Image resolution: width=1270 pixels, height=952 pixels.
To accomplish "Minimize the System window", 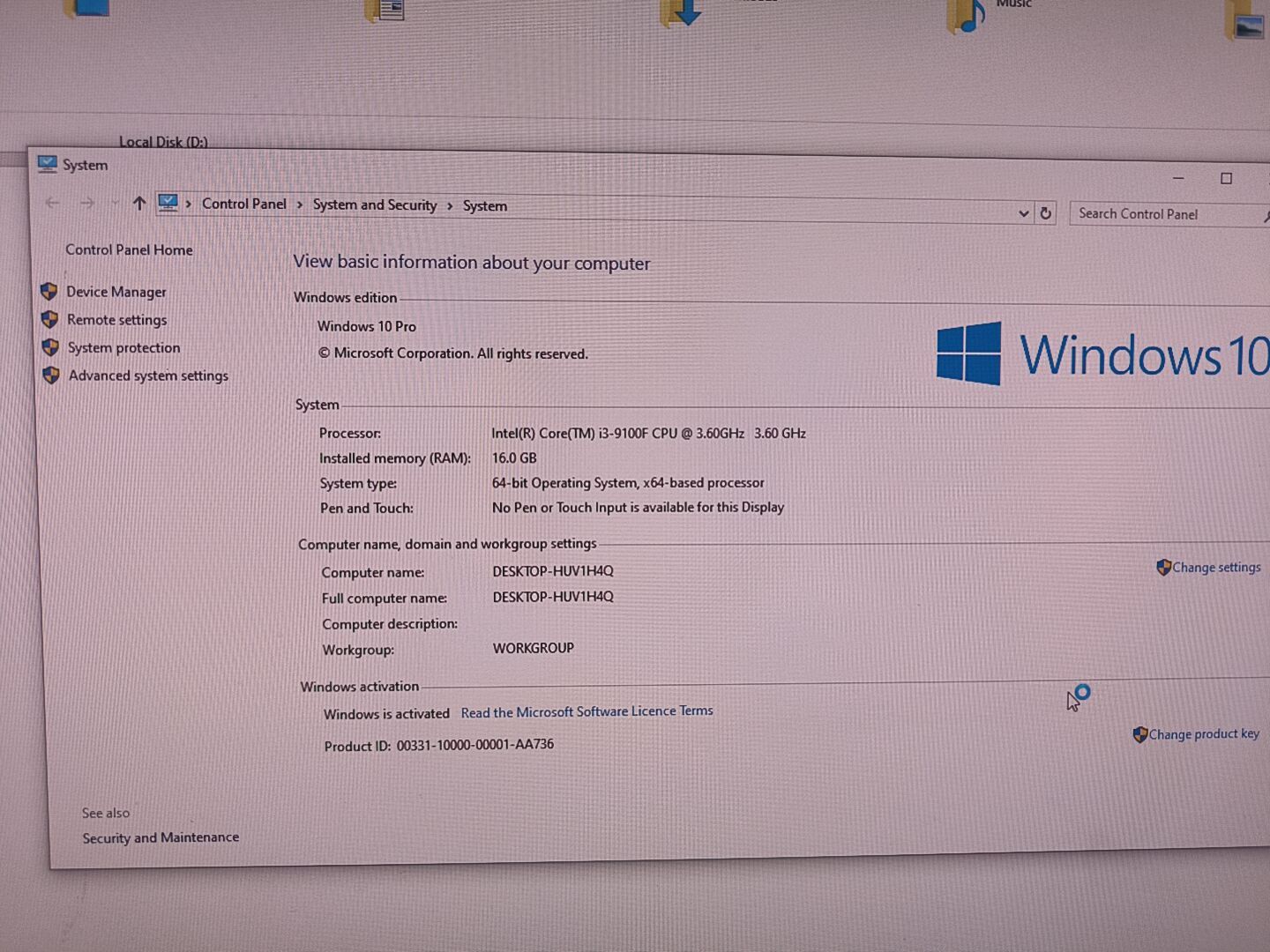I will coord(1179,178).
